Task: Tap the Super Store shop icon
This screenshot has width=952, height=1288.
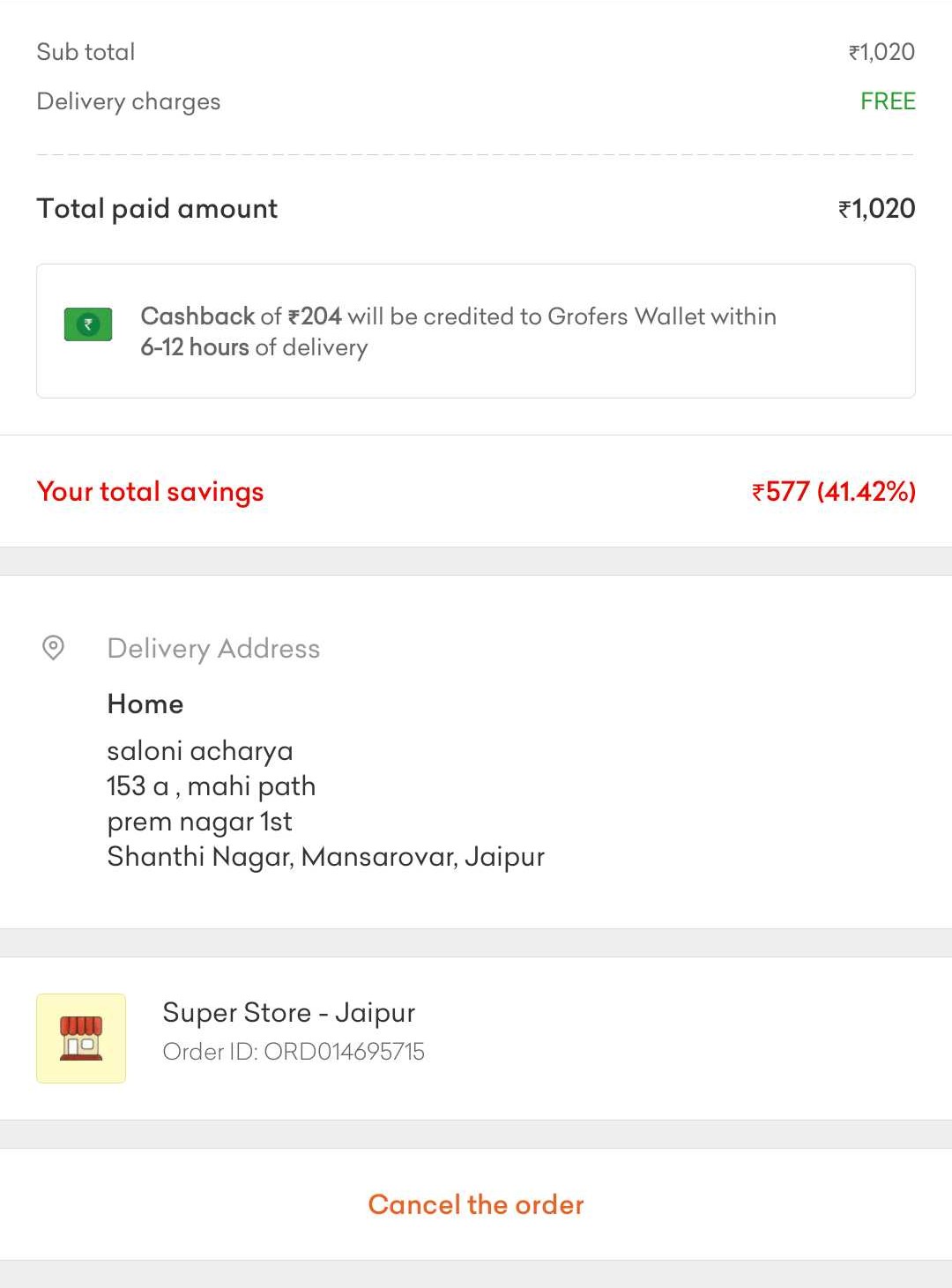Action: [81, 1038]
